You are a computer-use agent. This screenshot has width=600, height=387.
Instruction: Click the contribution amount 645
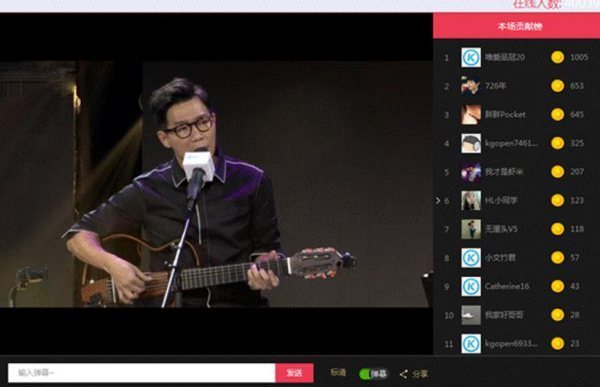[x=577, y=114]
